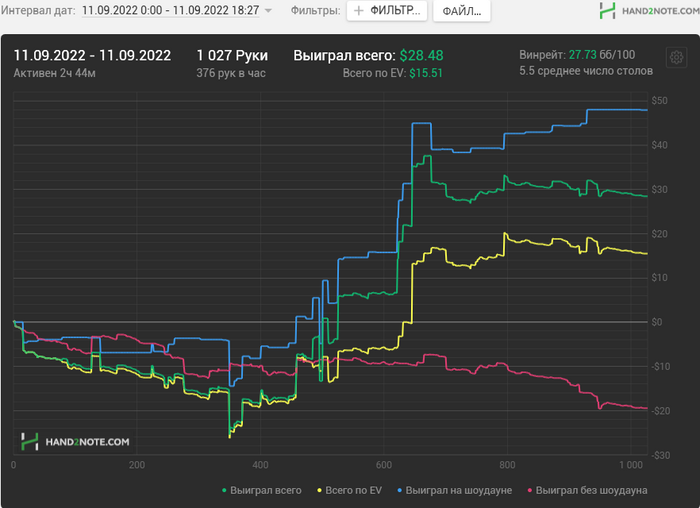This screenshot has height=508, width=700.
Task: Click the 1 027 Руки hand count
Action: point(232,55)
